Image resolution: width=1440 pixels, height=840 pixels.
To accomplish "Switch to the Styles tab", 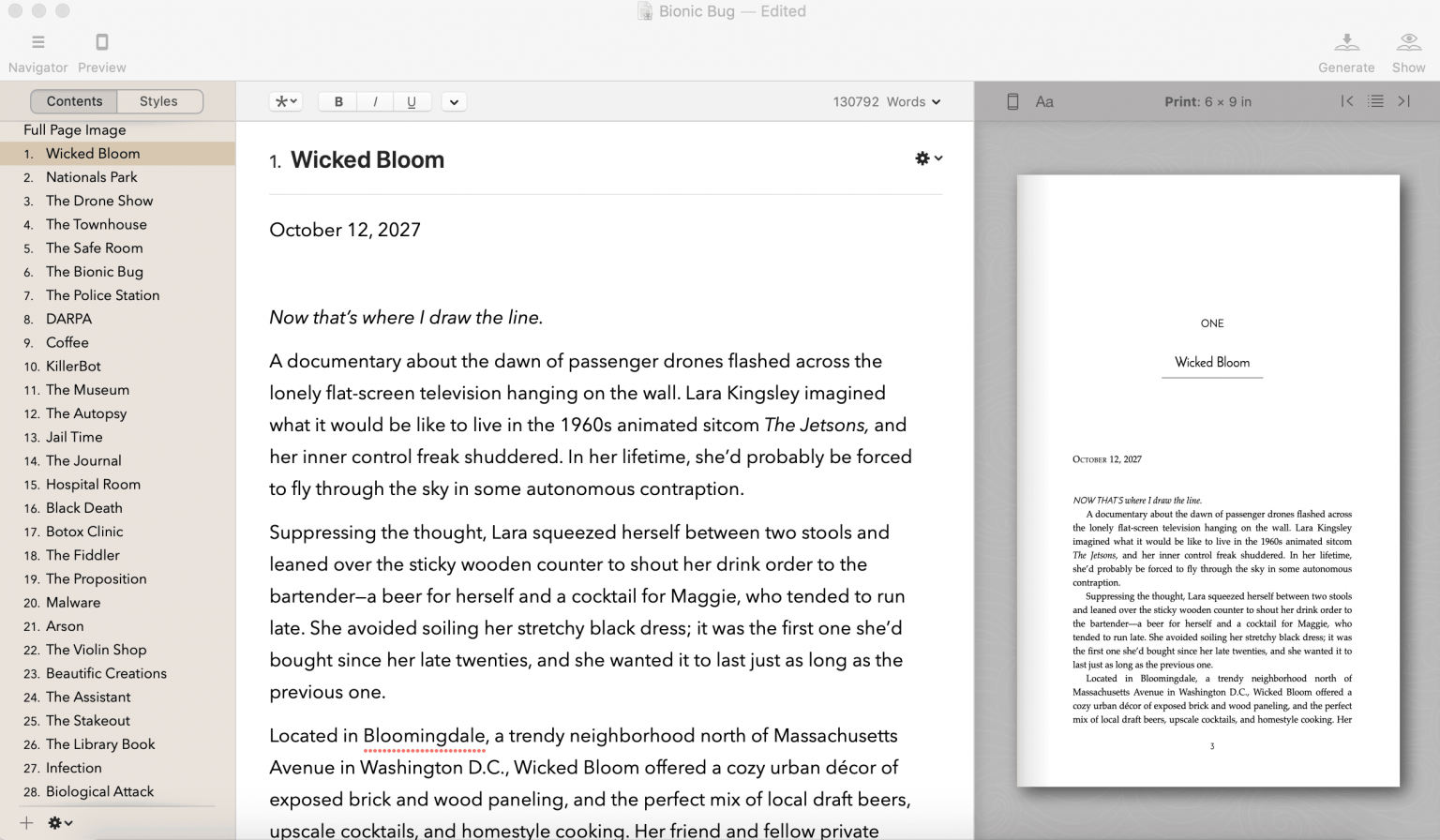I will 158,100.
